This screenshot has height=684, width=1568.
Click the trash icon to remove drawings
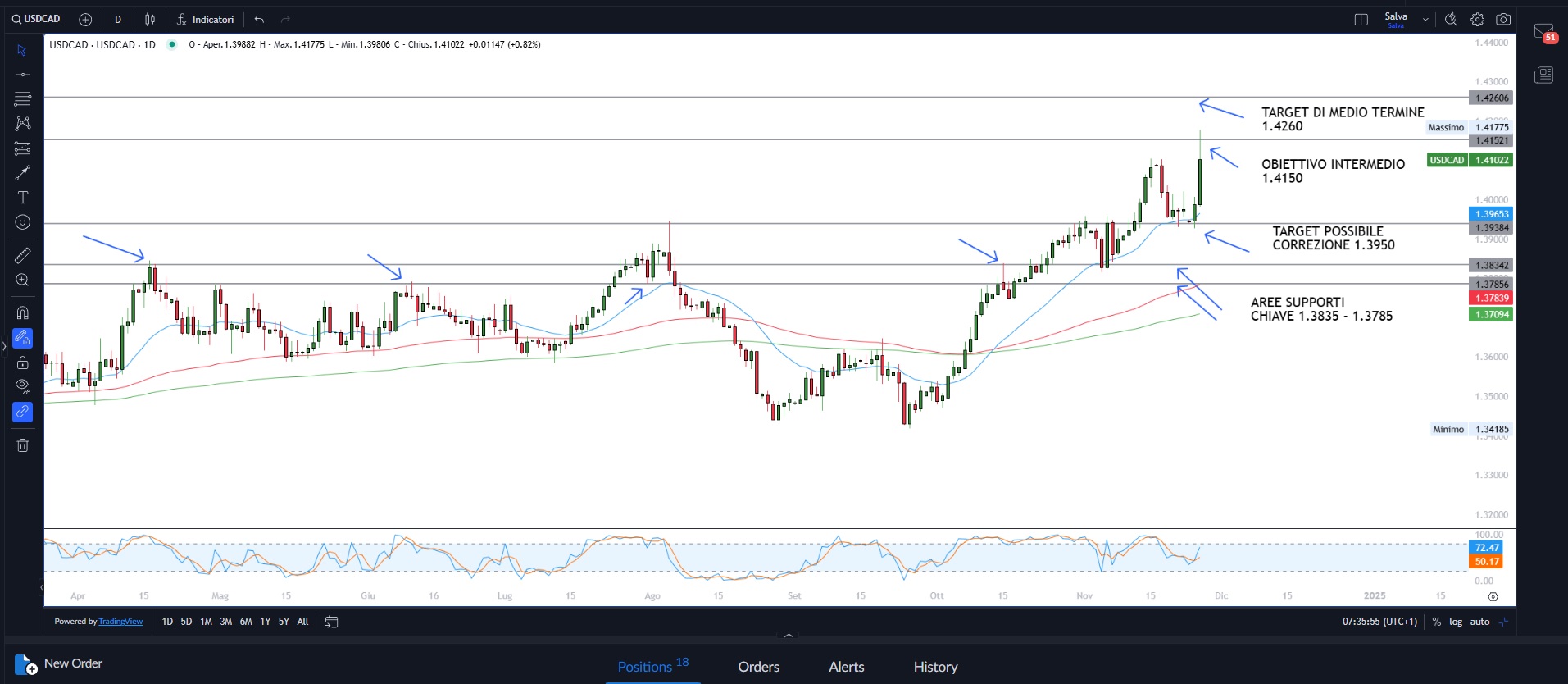point(22,445)
